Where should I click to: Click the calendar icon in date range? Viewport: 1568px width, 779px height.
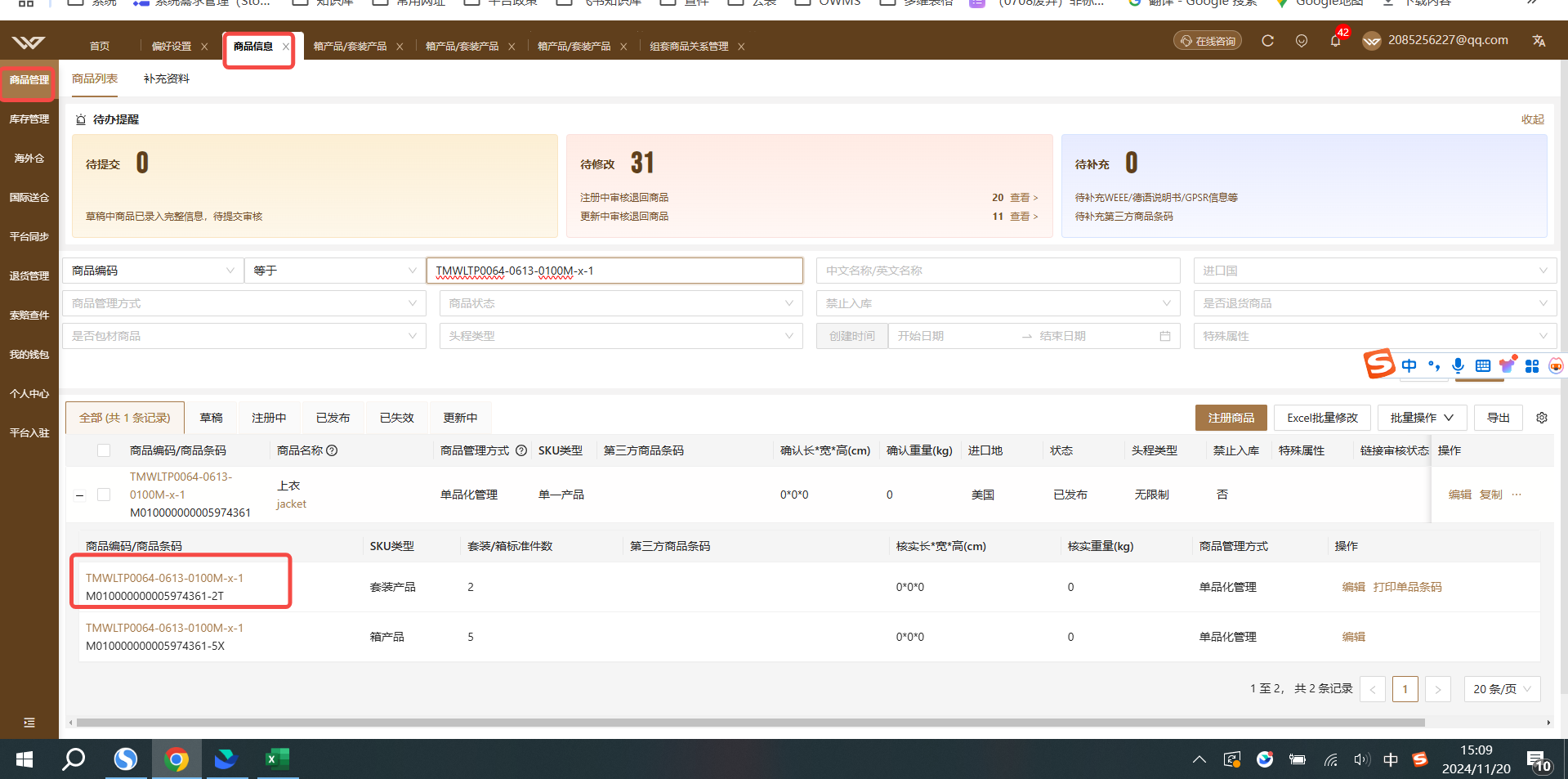(x=1165, y=336)
